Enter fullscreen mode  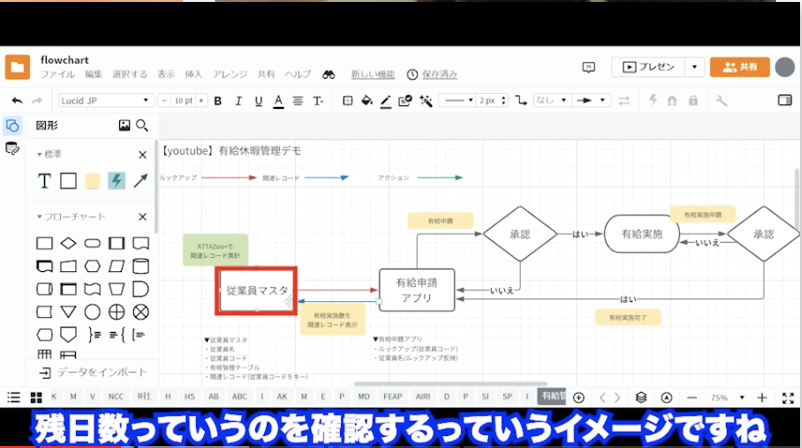pyautogui.click(x=787, y=397)
